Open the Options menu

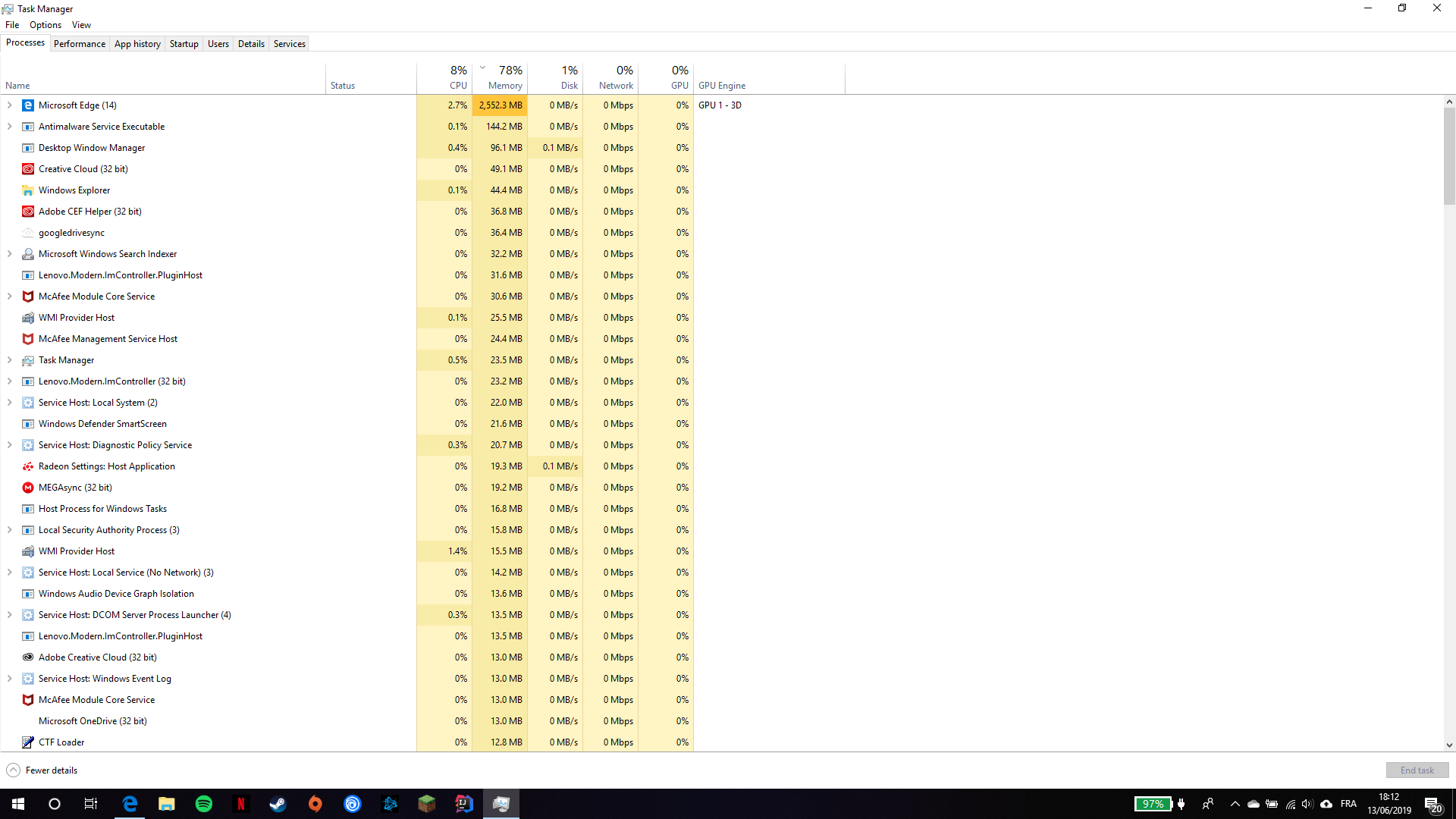coord(45,25)
